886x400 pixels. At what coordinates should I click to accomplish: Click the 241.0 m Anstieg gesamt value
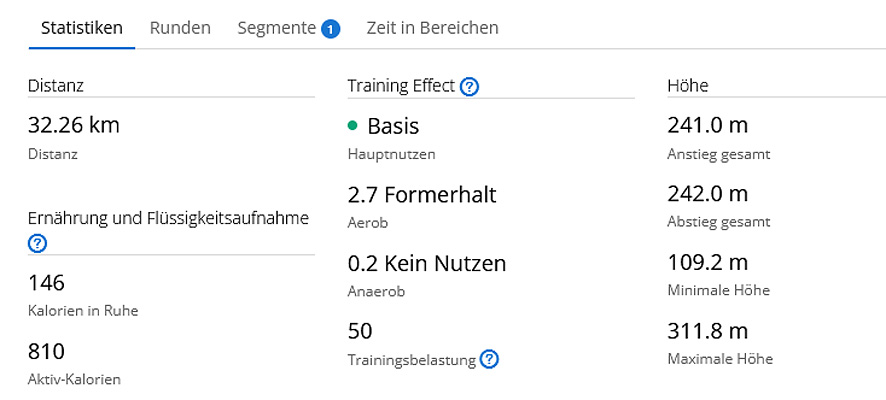pyautogui.click(x=707, y=125)
